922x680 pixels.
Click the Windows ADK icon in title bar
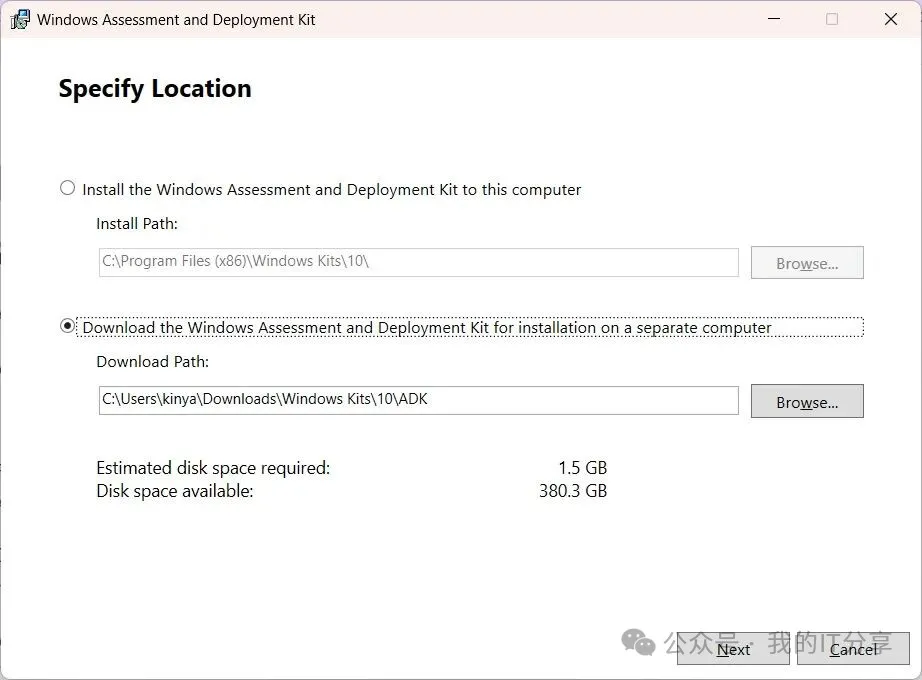pos(20,19)
